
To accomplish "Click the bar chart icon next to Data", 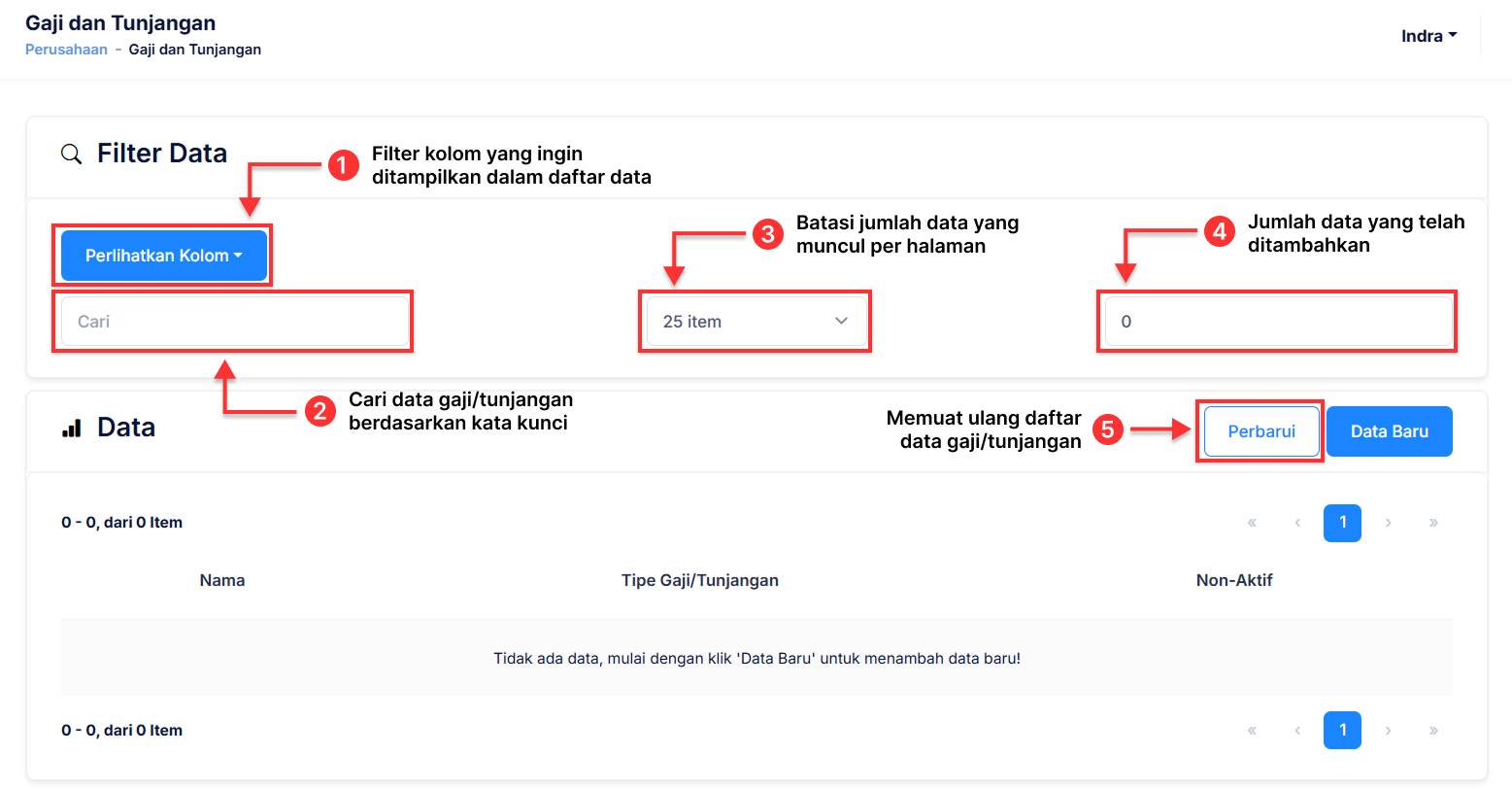I will (x=72, y=427).
